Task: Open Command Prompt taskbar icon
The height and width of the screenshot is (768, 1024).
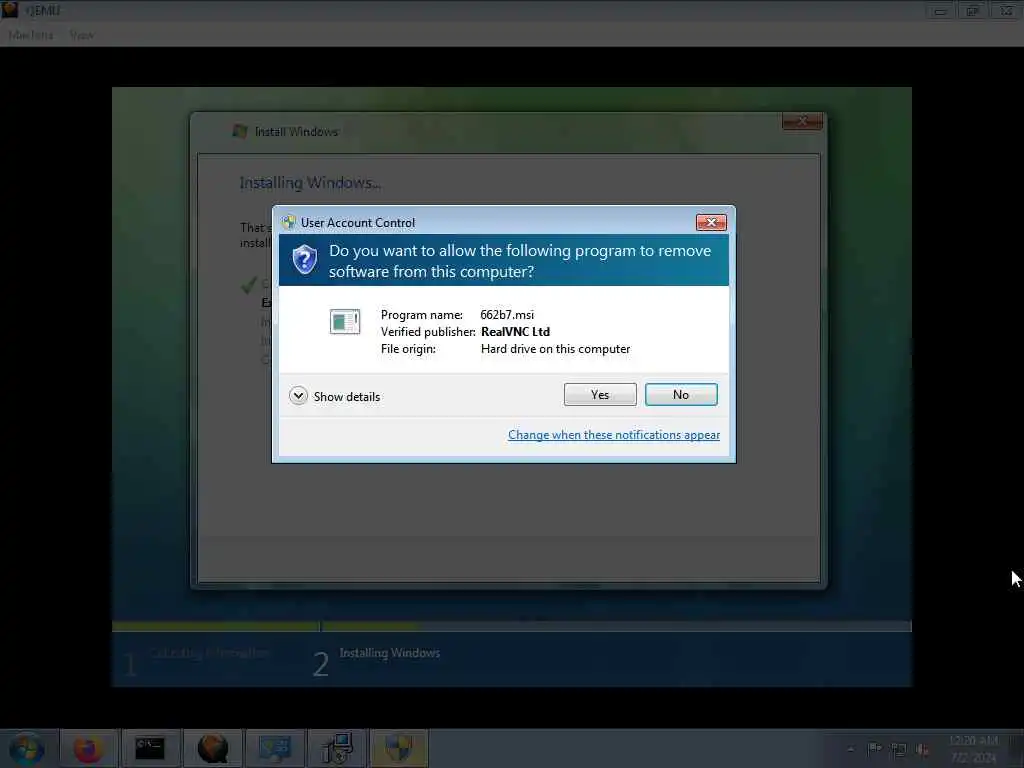Action: point(150,748)
